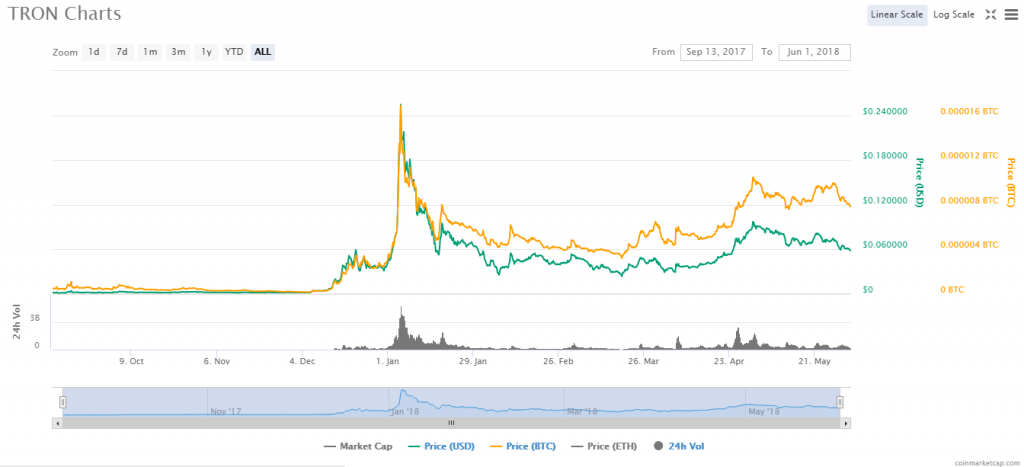The image size is (1024, 467).
Task: Set zoom to YTD
Action: (234, 52)
